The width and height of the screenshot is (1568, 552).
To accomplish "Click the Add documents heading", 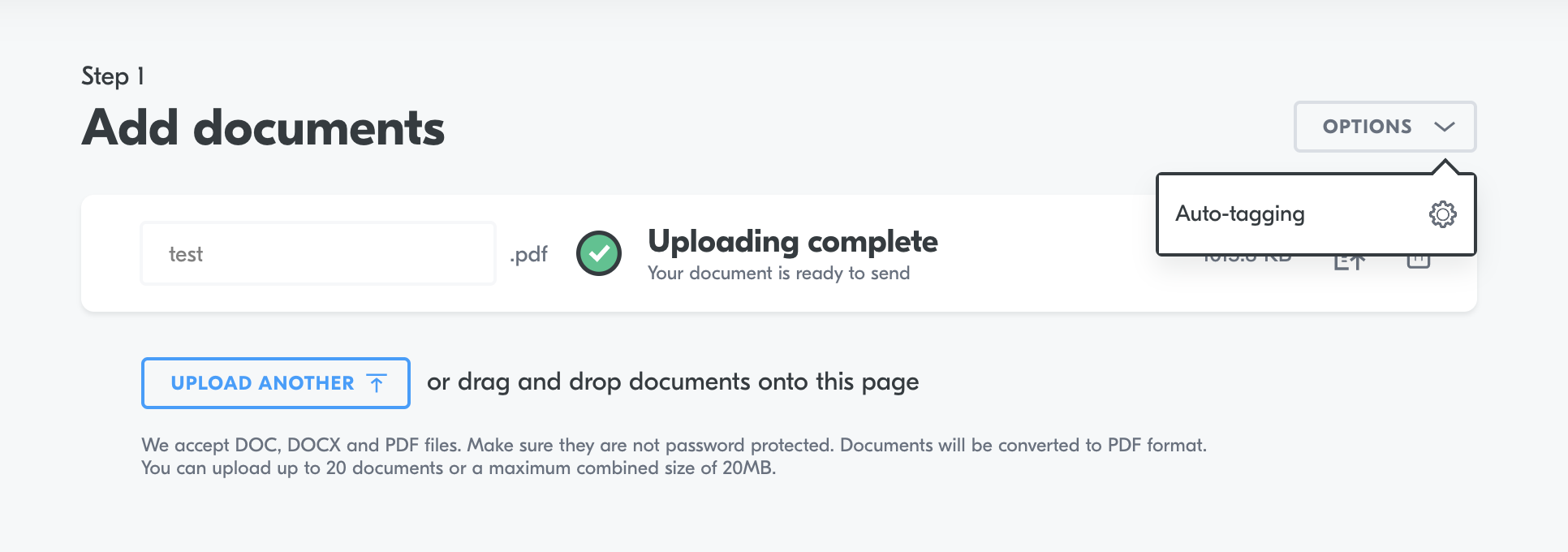I will [263, 127].
